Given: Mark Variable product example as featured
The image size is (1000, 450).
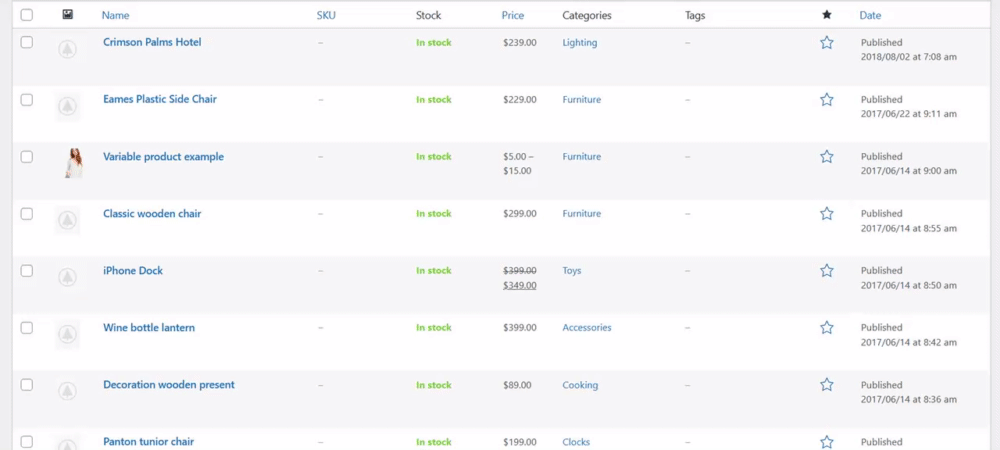Looking at the screenshot, I should click(x=826, y=157).
